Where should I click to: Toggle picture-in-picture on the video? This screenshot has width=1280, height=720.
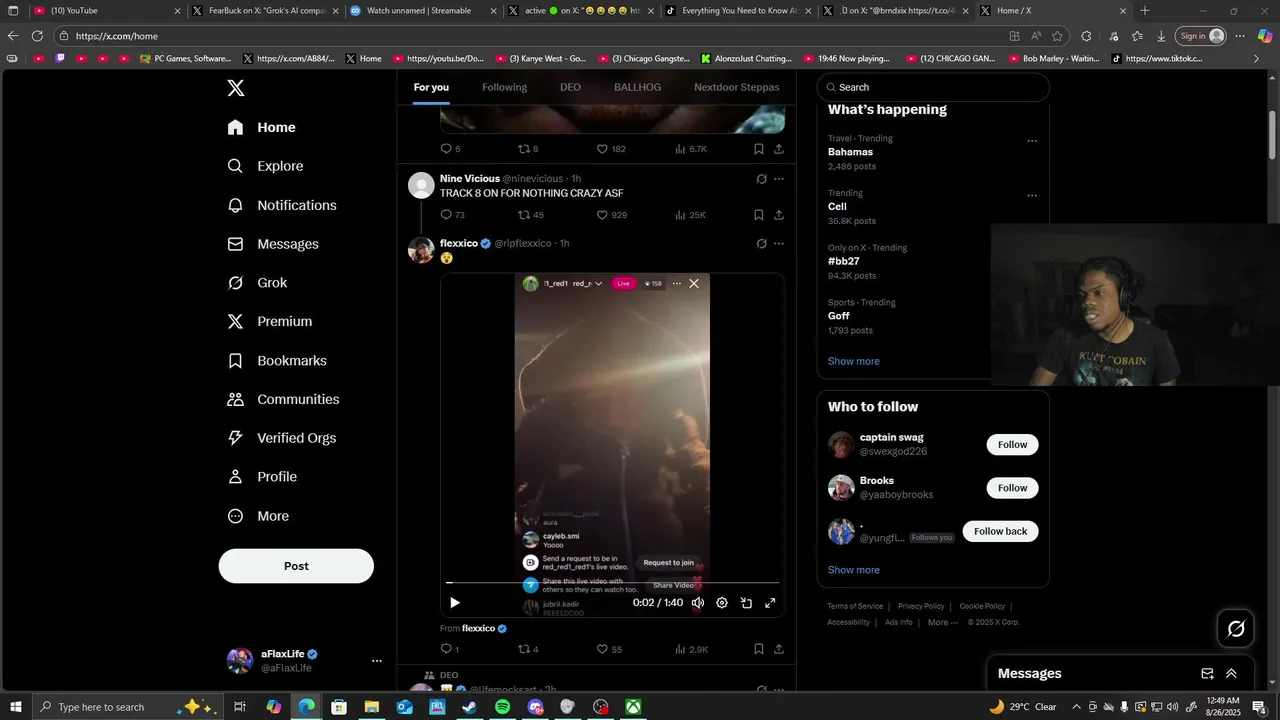point(746,603)
